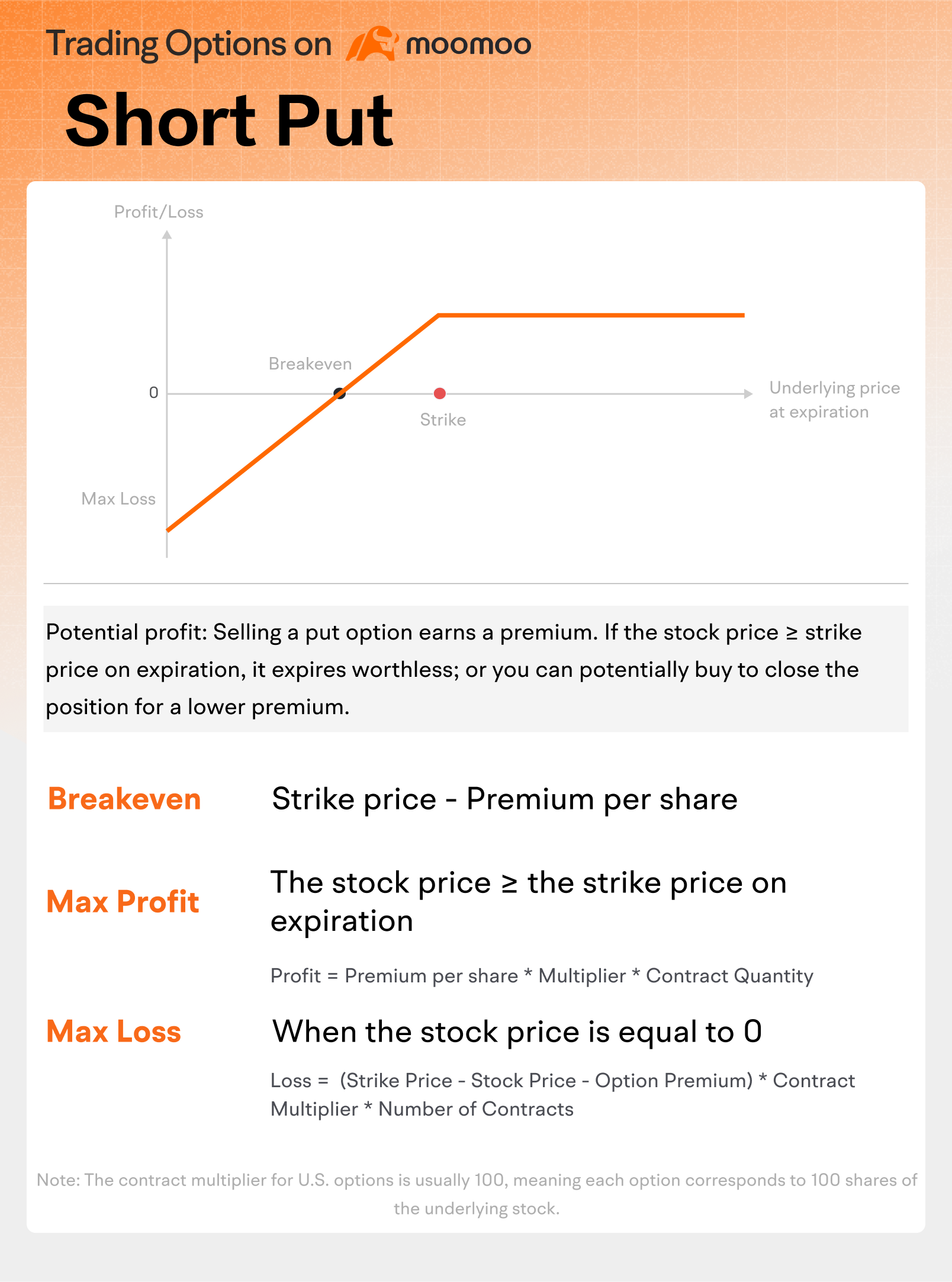Image resolution: width=952 pixels, height=1282 pixels.
Task: Click the orange Max Loss heading
Action: click(x=114, y=1031)
